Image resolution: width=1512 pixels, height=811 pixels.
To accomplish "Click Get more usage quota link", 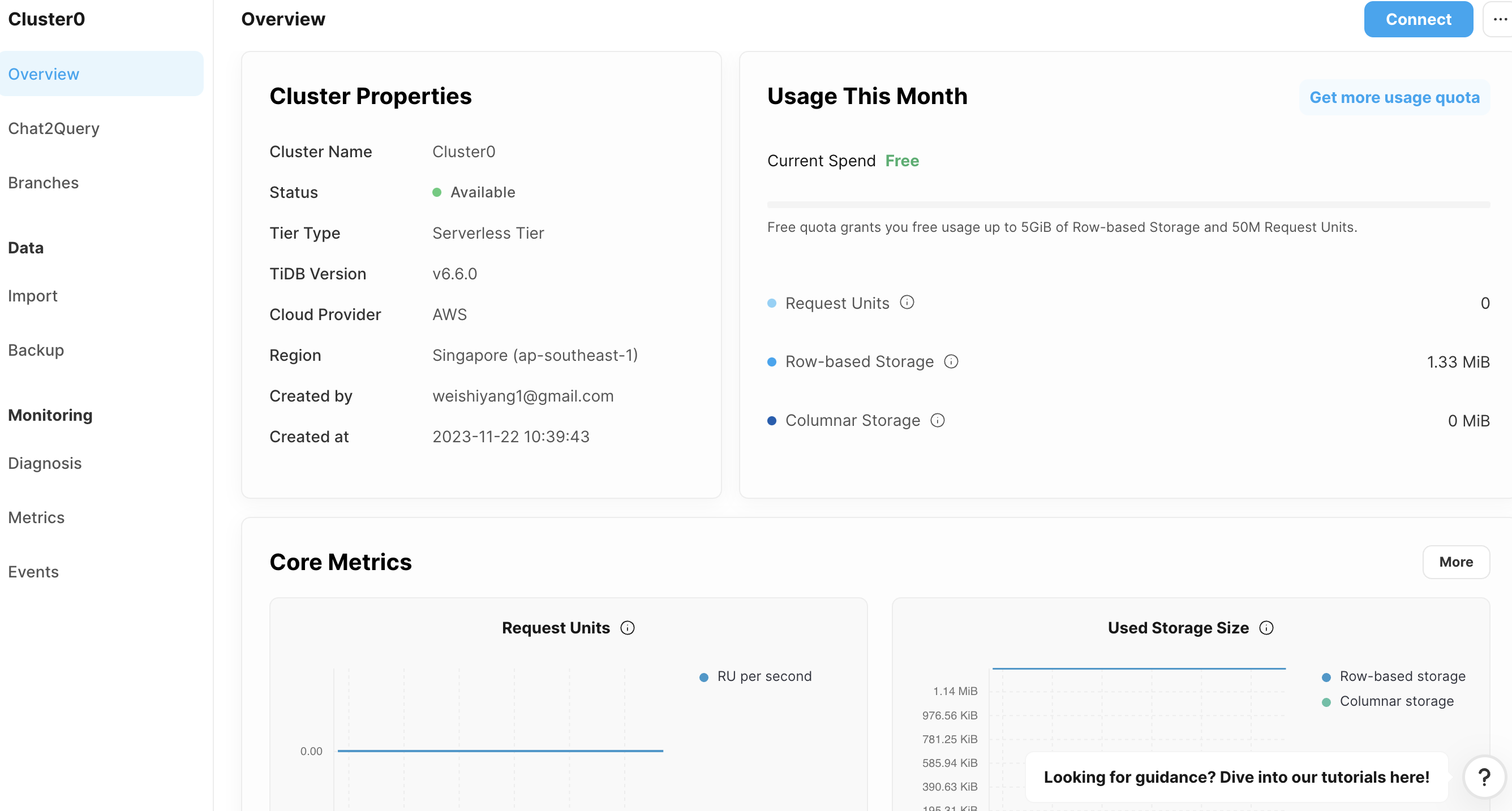I will point(1394,97).
